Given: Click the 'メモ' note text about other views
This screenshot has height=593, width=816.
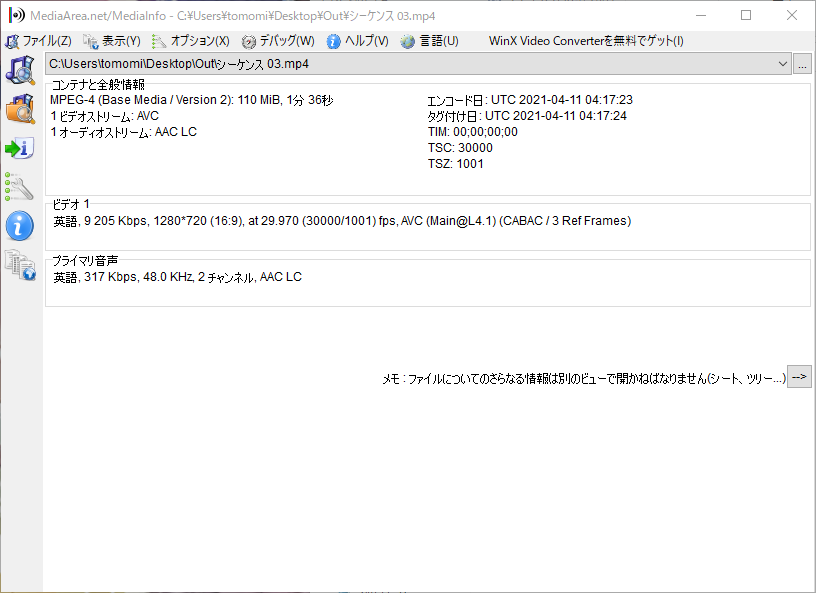Looking at the screenshot, I should [584, 378].
